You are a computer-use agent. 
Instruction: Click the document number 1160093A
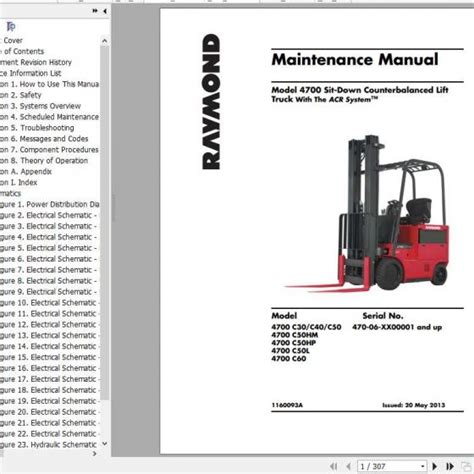click(287, 405)
